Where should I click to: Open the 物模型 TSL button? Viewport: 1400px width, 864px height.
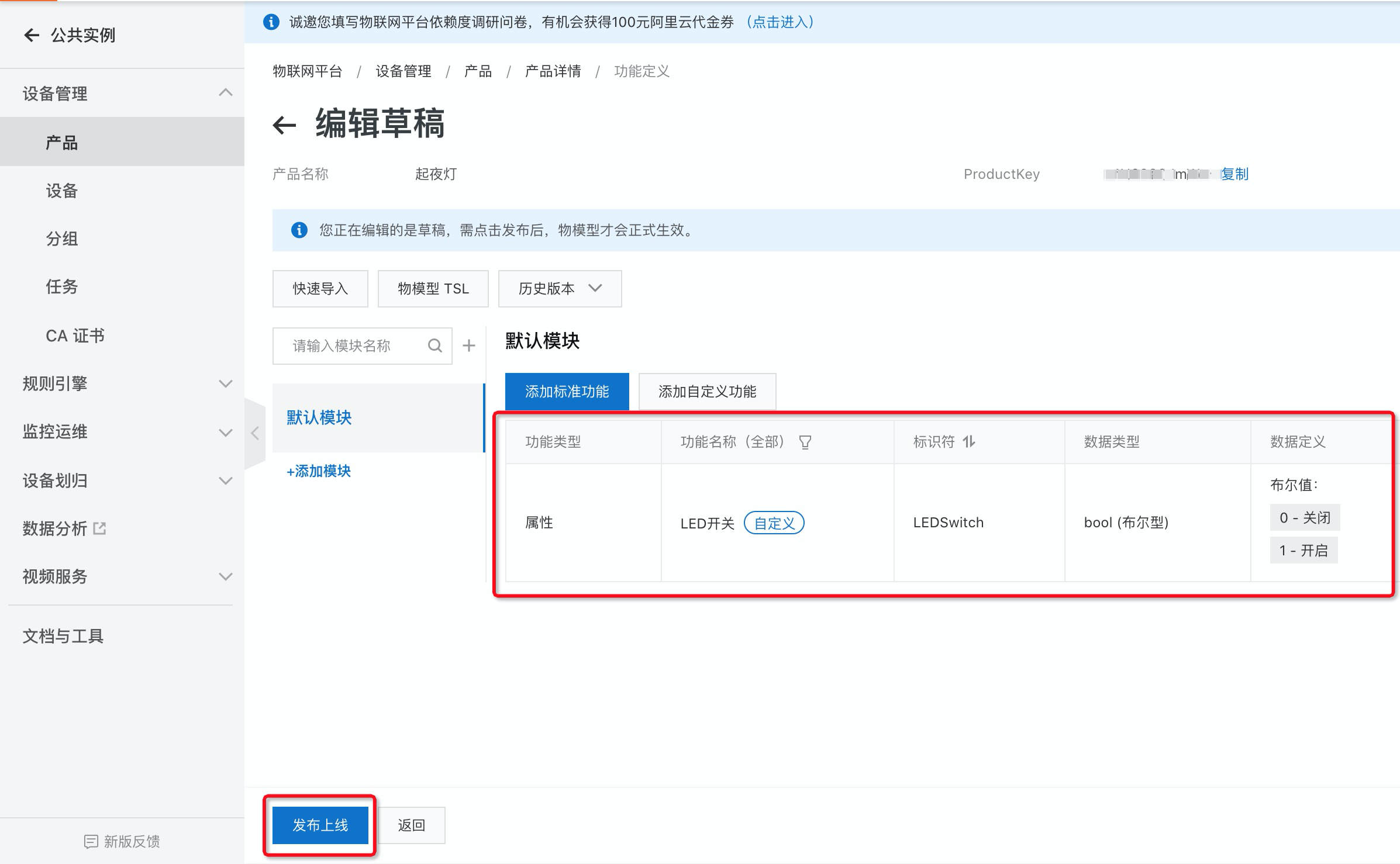(x=433, y=289)
